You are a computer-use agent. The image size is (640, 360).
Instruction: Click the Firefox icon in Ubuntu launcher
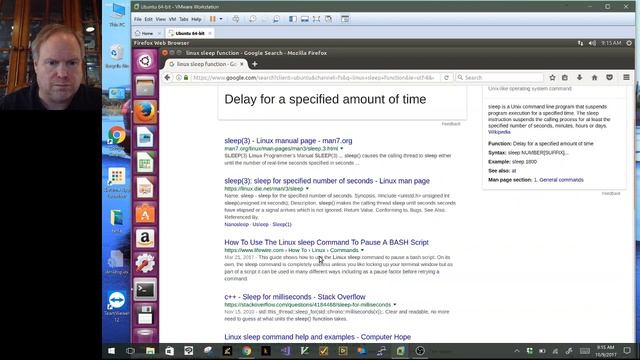[145, 112]
